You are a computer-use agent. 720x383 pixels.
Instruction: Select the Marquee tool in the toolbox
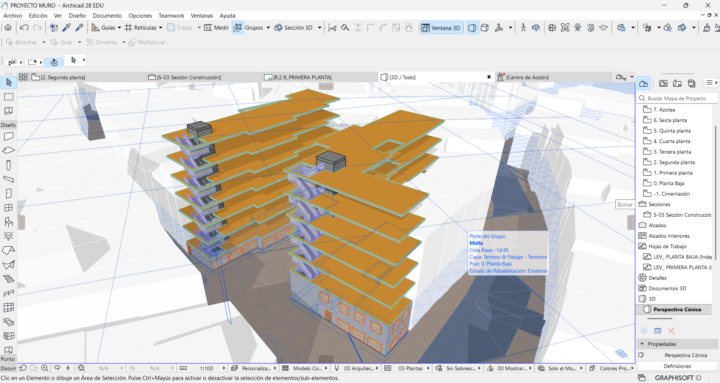point(8,97)
